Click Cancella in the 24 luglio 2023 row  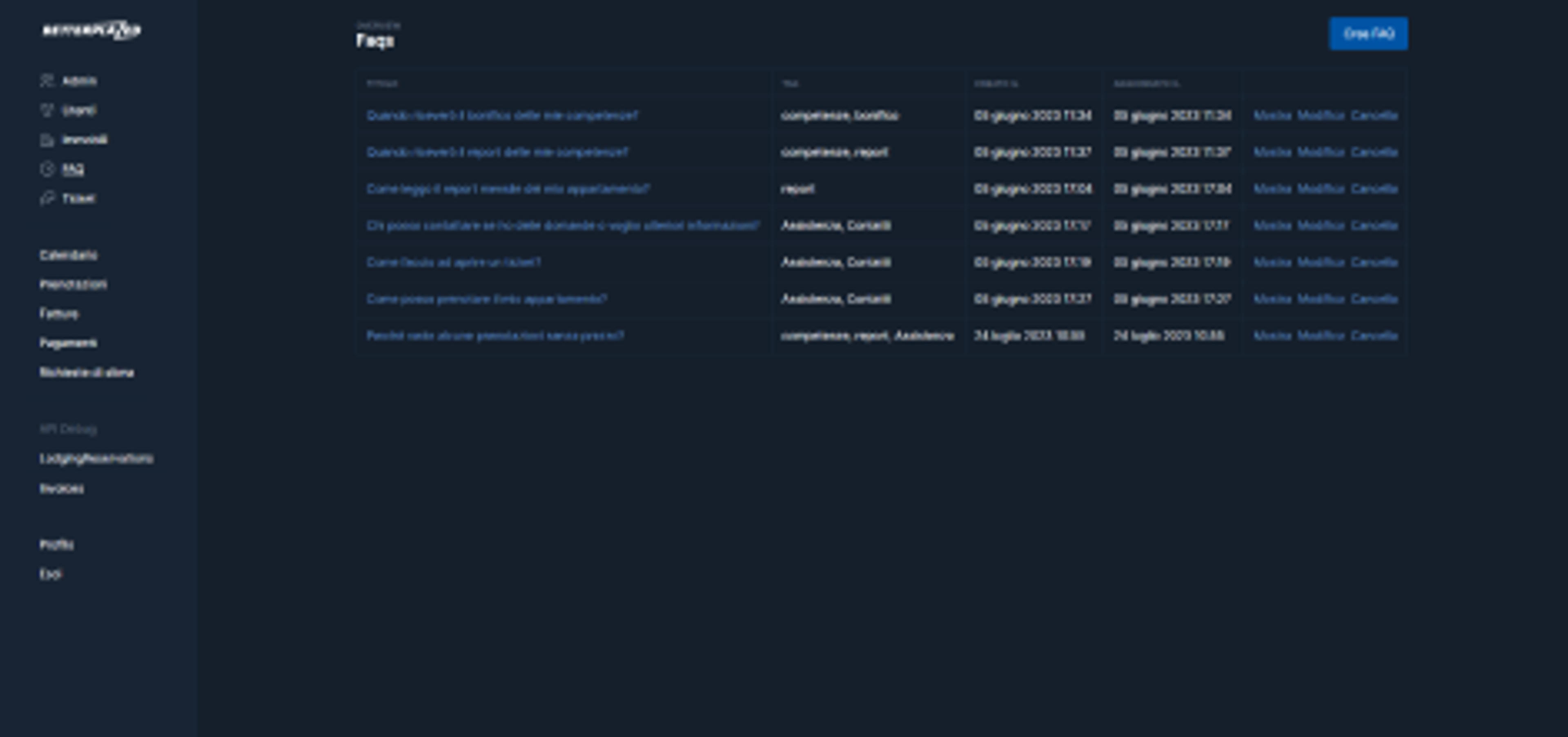tap(1374, 336)
